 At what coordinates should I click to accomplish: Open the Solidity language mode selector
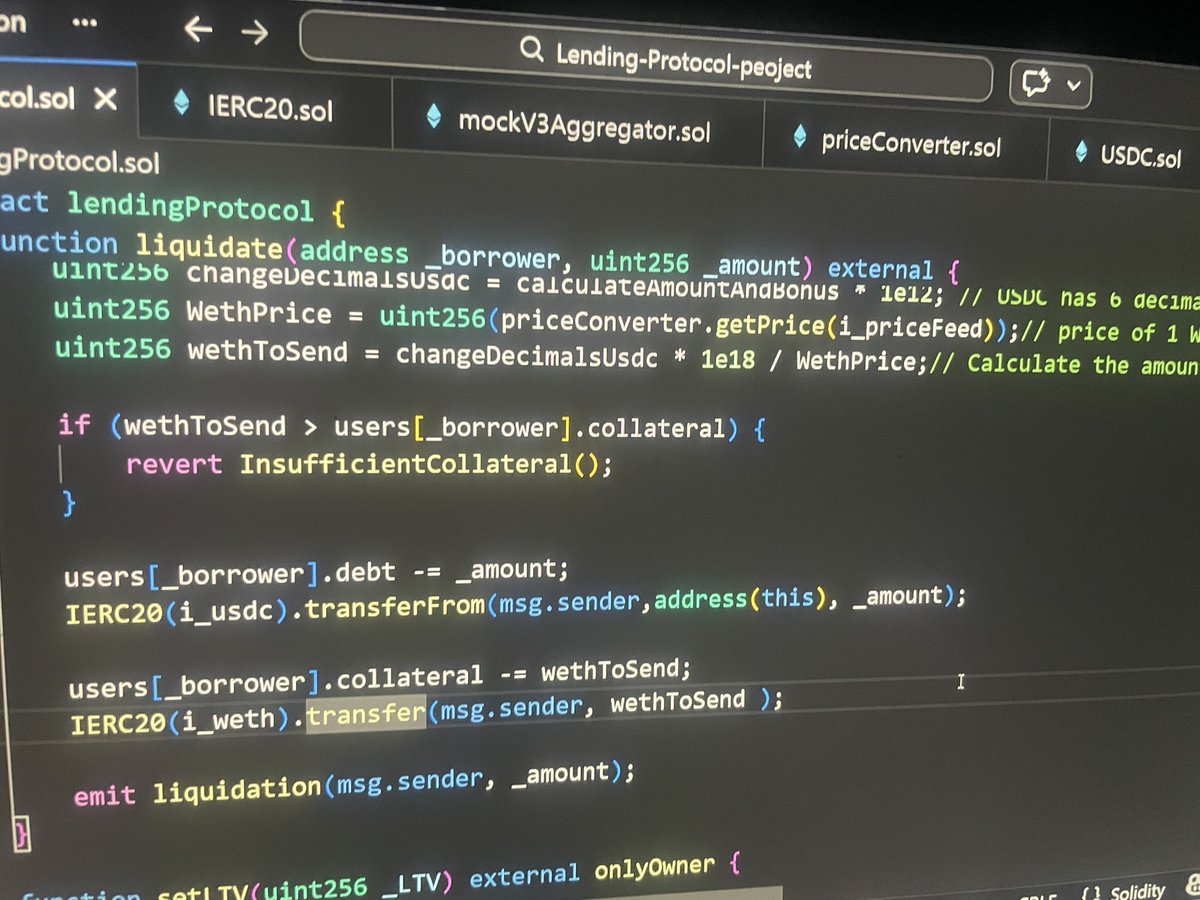[x=1137, y=891]
